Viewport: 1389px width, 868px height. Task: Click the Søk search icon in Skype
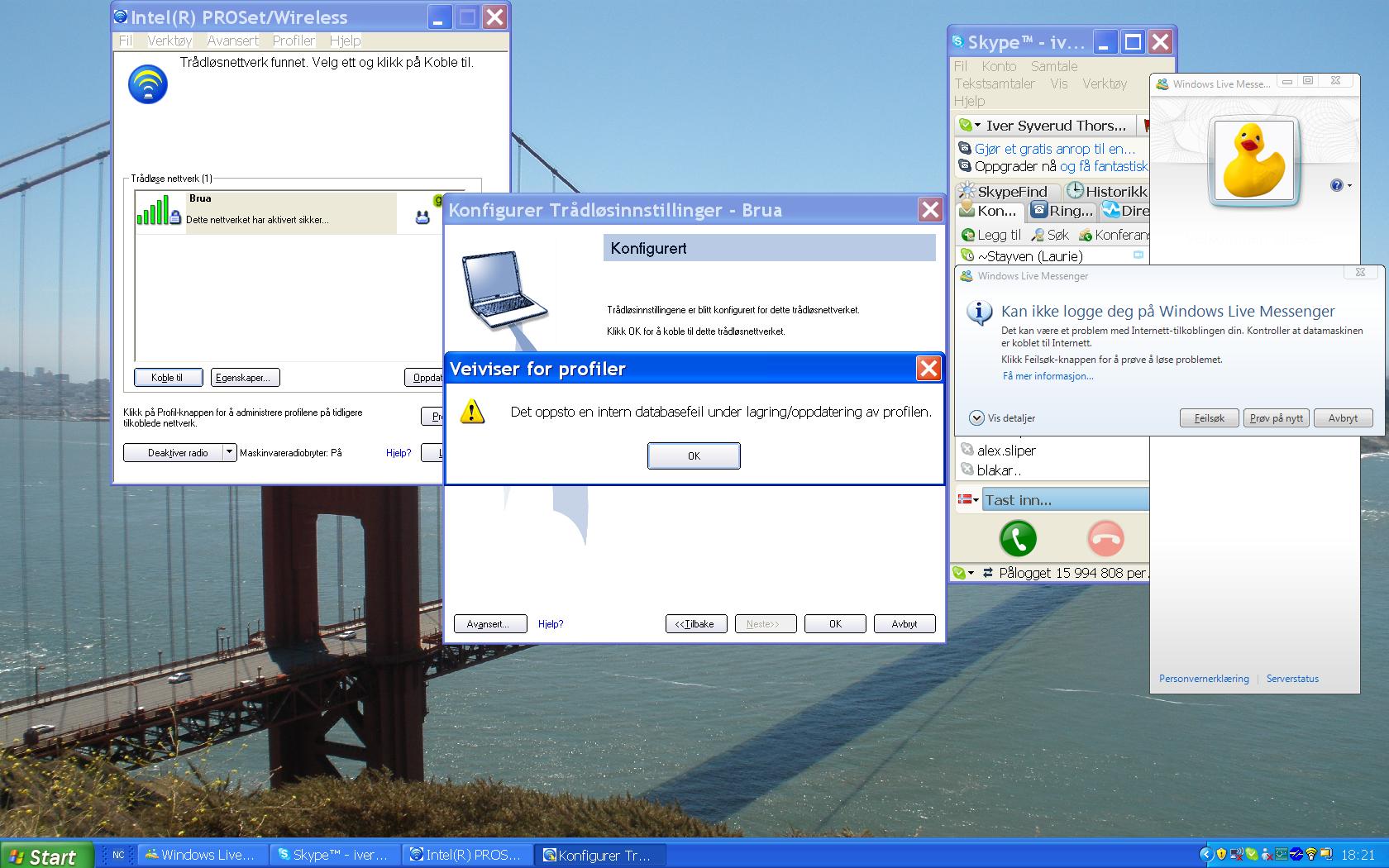tap(1037, 235)
